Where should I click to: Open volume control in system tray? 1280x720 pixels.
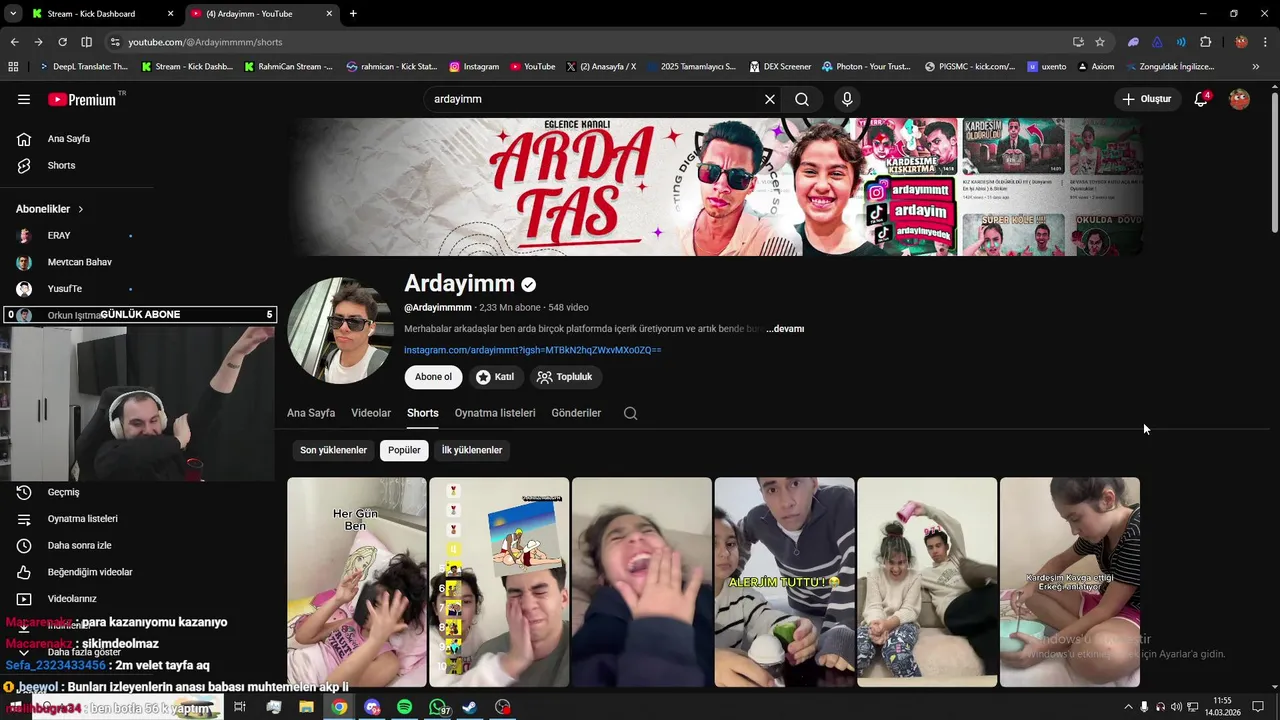click(1177, 707)
